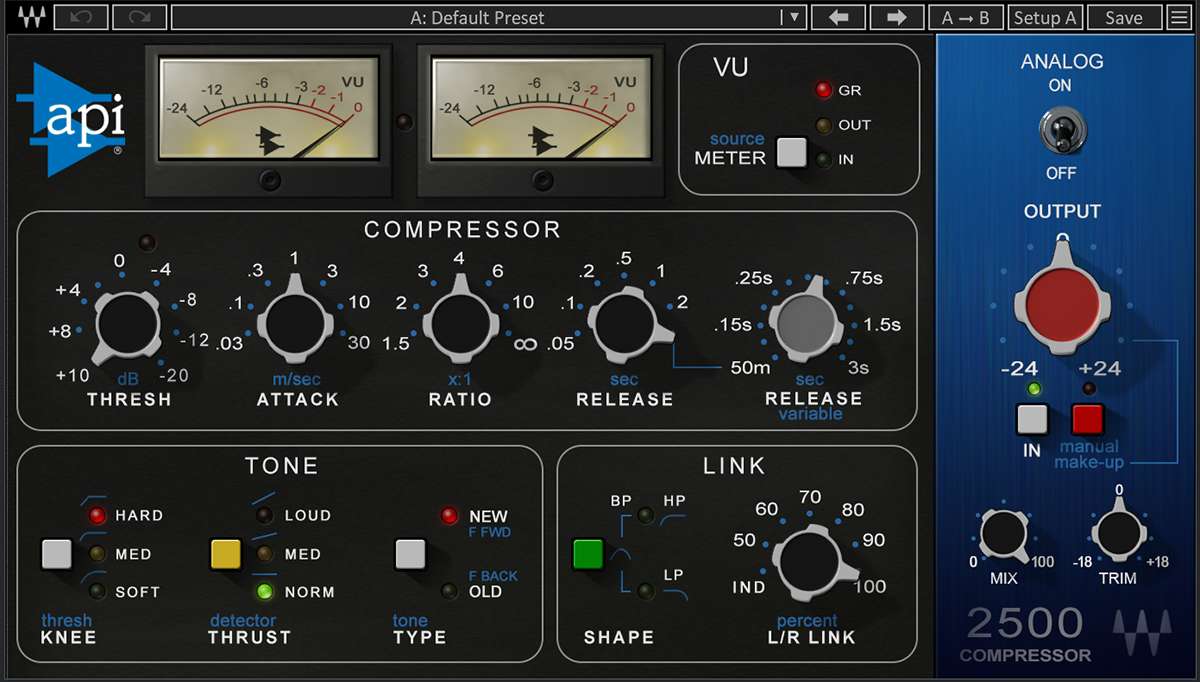Click the red Output knob
Screen dimensions: 1200x682
[x=1061, y=299]
